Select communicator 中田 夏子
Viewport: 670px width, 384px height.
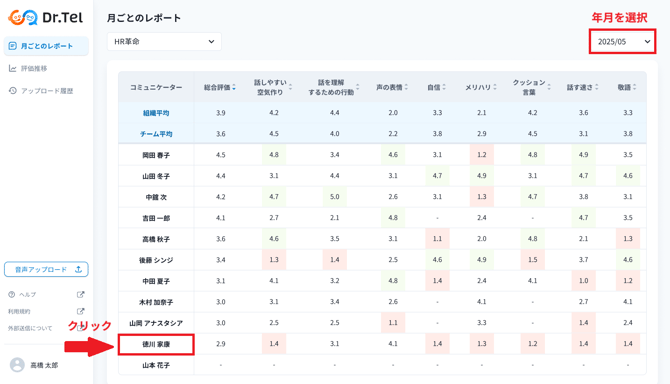tap(156, 281)
